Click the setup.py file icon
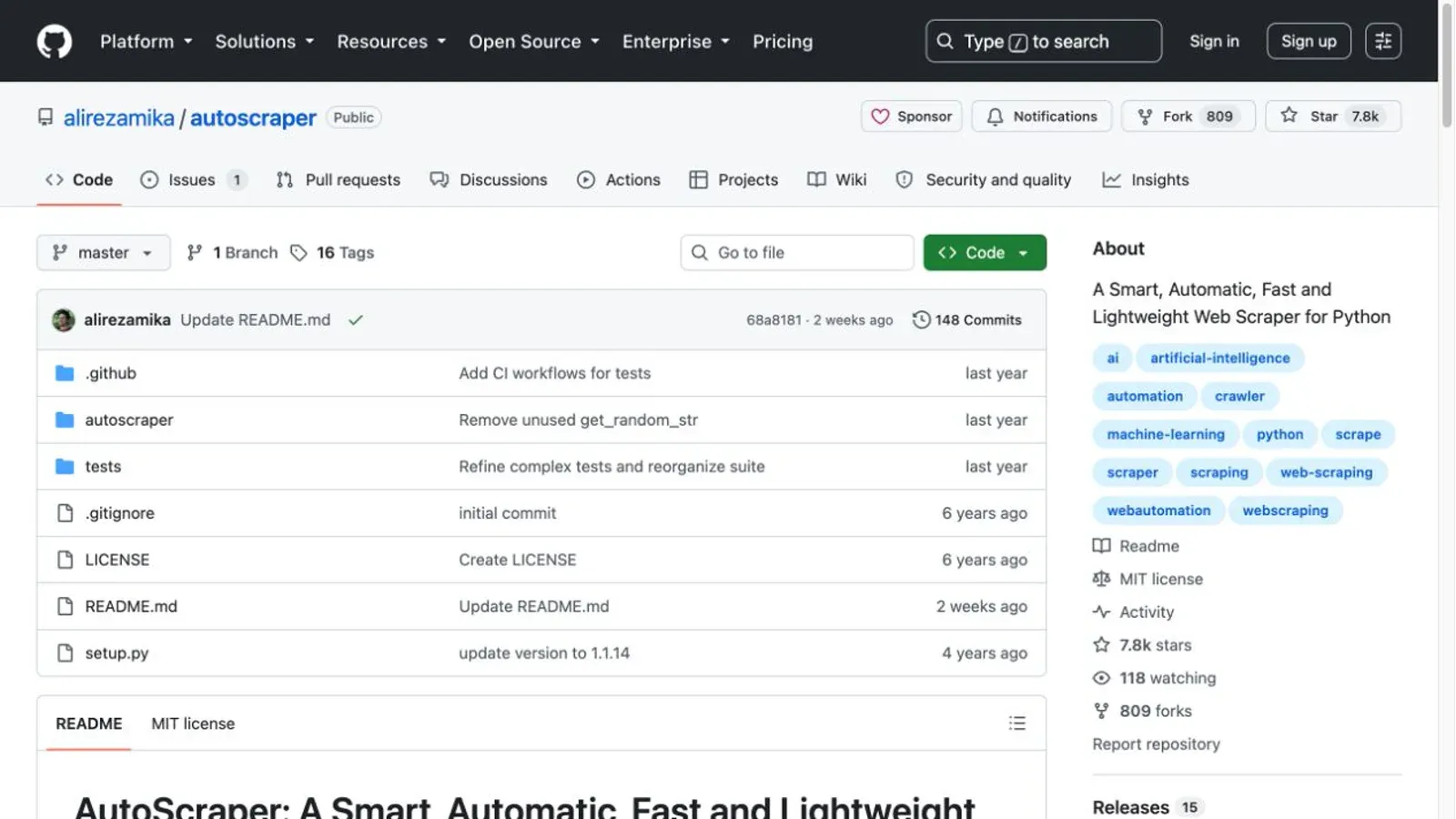Image resolution: width=1456 pixels, height=819 pixels. tap(65, 653)
